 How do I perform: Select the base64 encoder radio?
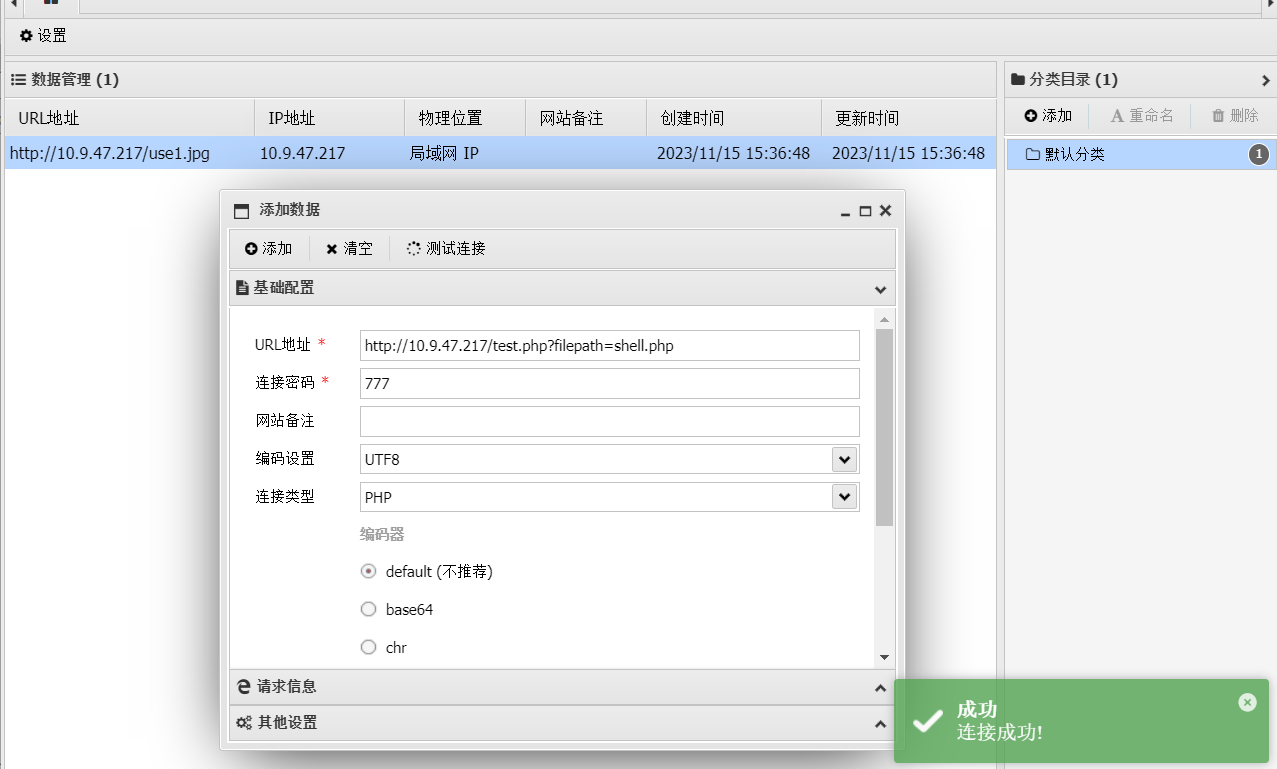[368, 609]
